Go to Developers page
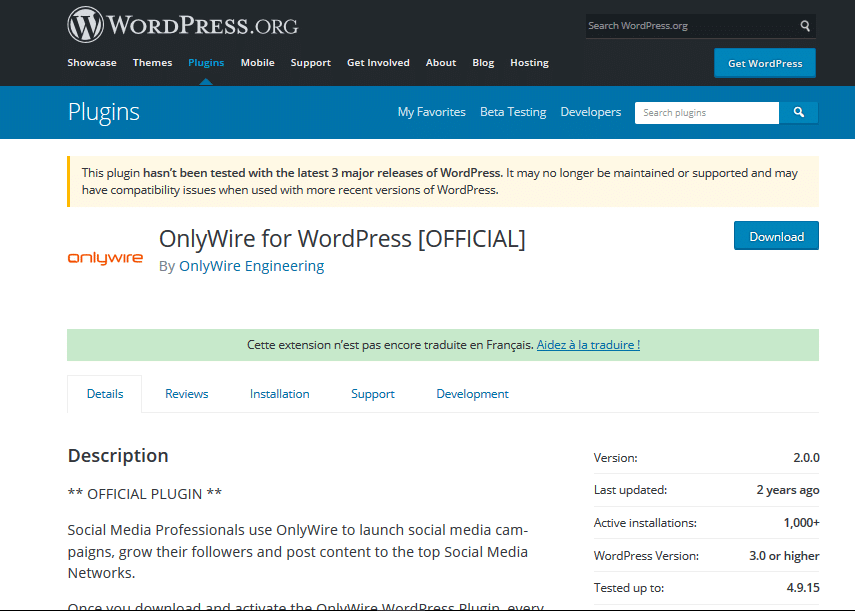The height and width of the screenshot is (611, 855). pos(591,112)
